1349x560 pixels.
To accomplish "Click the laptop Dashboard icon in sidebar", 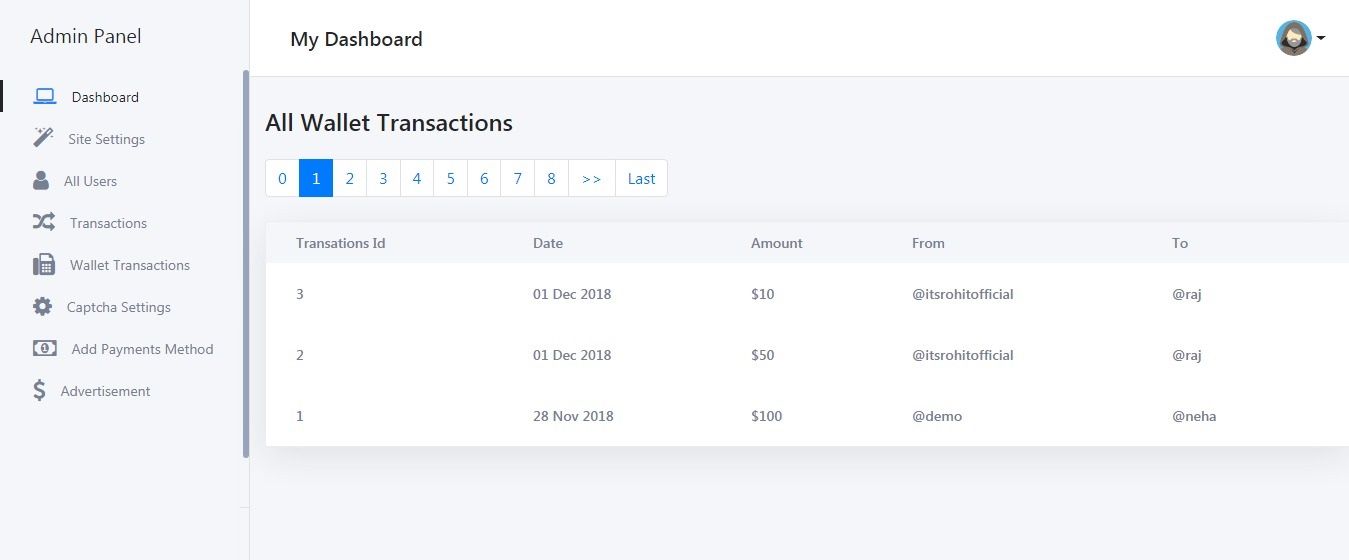I will click(45, 97).
